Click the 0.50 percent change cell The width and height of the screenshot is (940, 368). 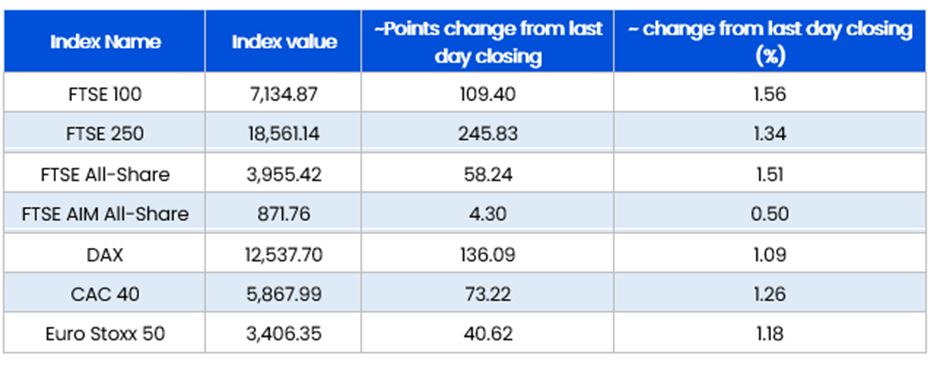coord(770,214)
